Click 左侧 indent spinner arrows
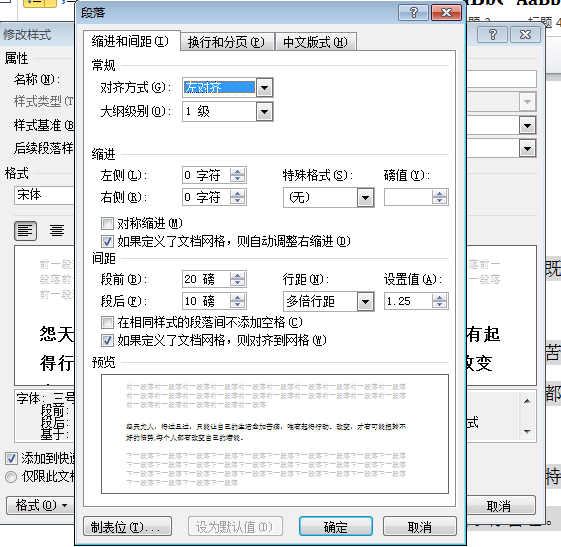Screen dimensions: 561x547 click(x=237, y=176)
